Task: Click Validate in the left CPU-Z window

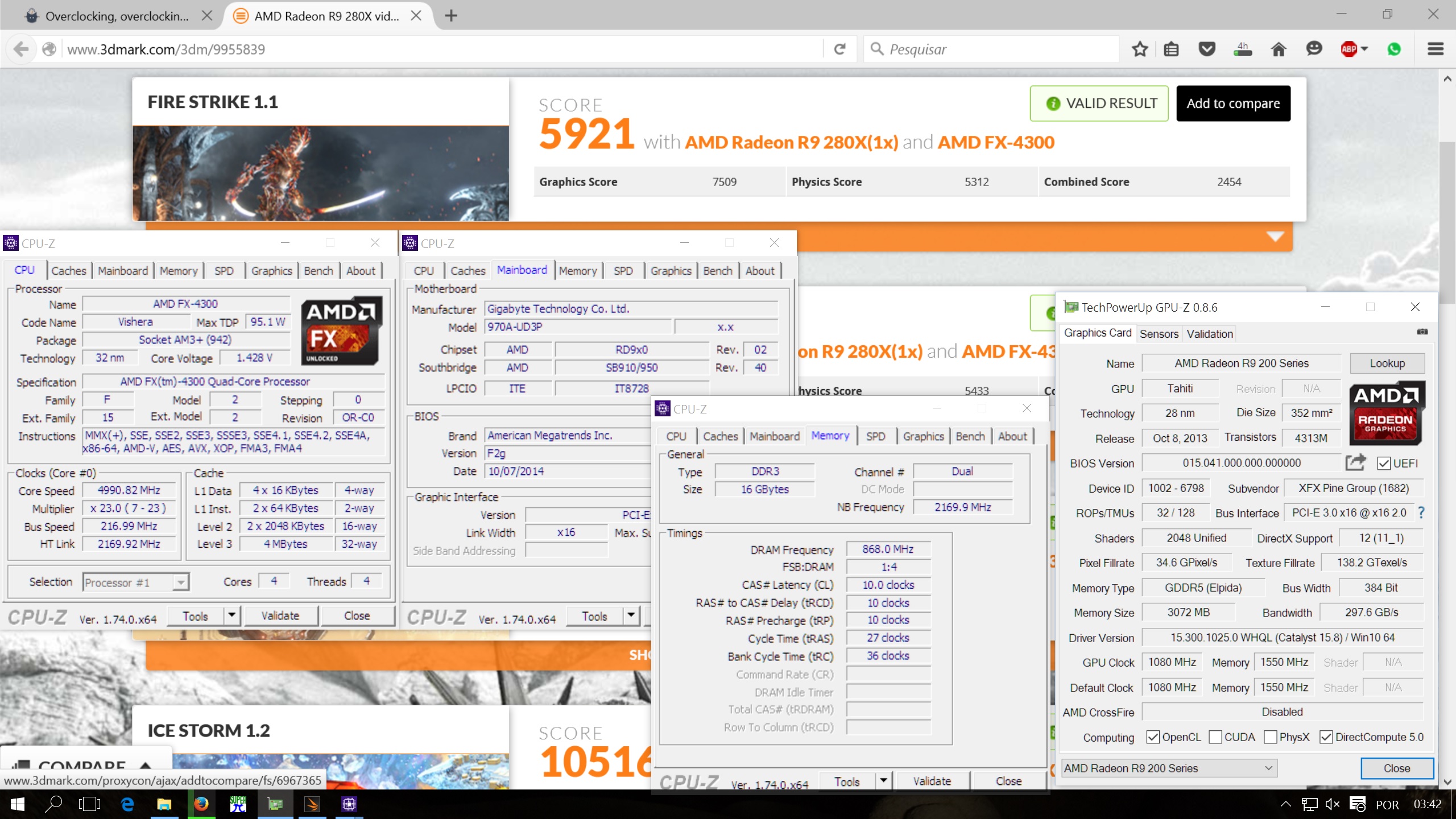Action: click(x=280, y=615)
